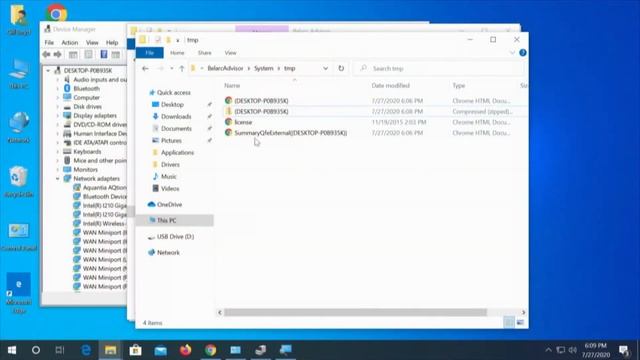Click the Back arrow in File Explorer
The height and width of the screenshot is (360, 640).
point(145,68)
